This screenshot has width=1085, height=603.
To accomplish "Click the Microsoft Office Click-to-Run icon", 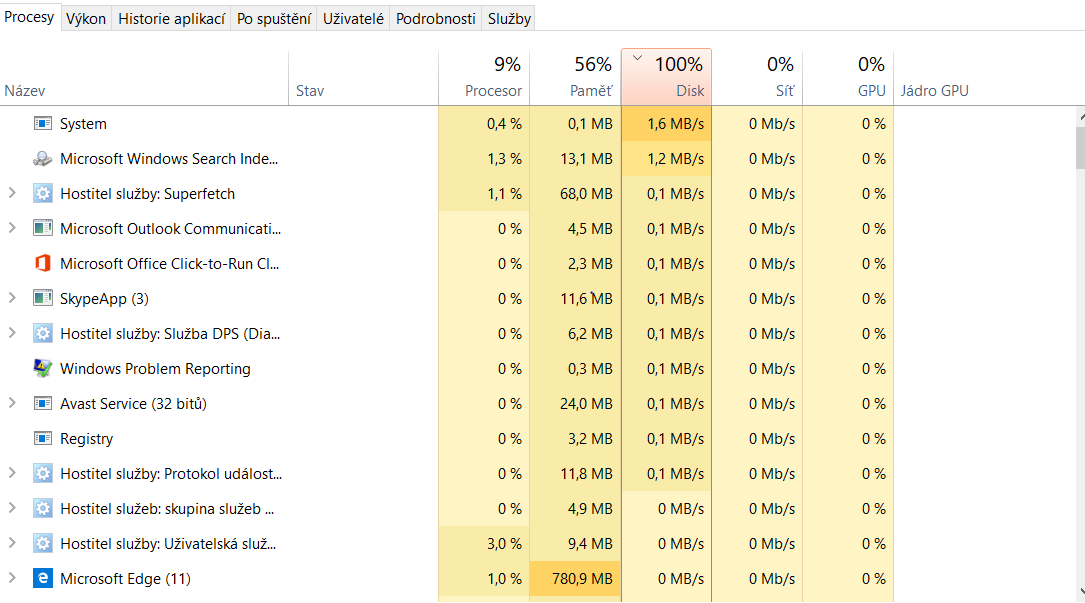I will click(42, 264).
